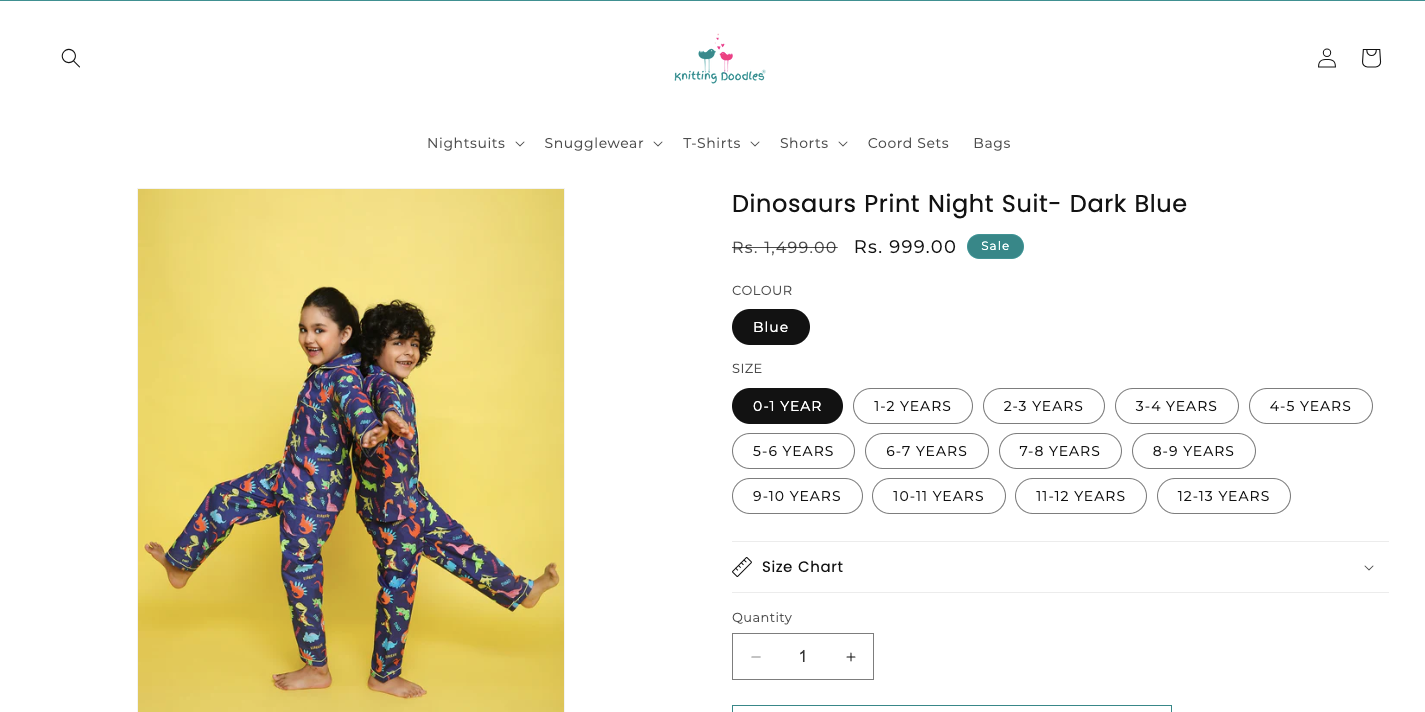Open the Snugglewear dropdown menu

click(x=603, y=143)
